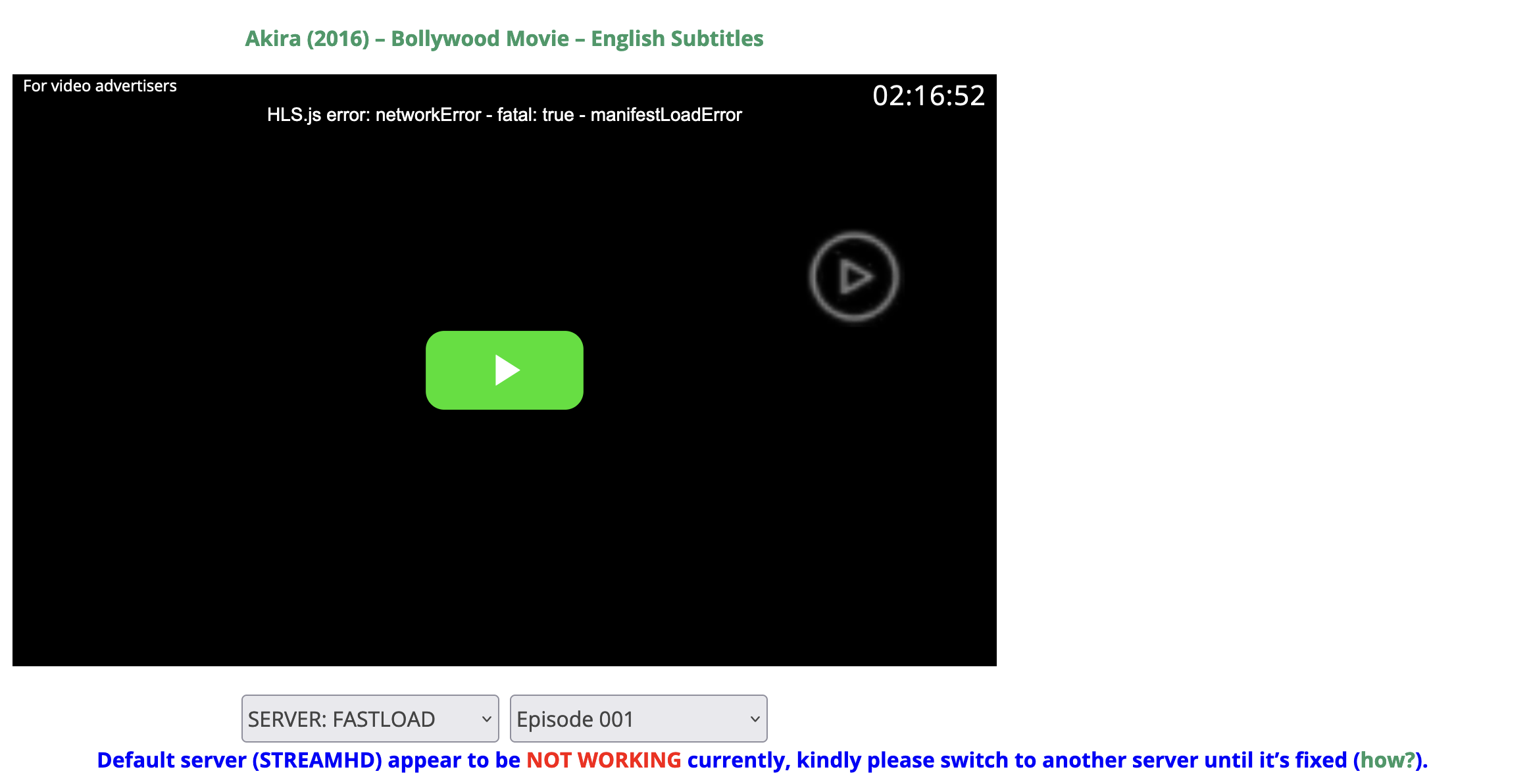
Task: Click the Akira (2016) movie title heading
Action: pyautogui.click(x=307, y=38)
